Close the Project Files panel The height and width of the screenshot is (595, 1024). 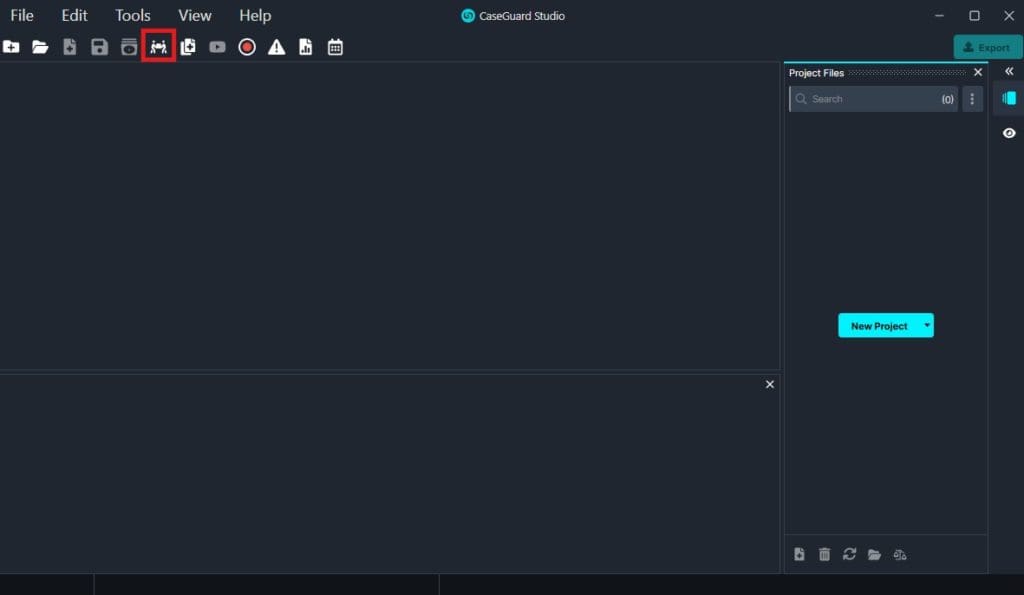(977, 72)
